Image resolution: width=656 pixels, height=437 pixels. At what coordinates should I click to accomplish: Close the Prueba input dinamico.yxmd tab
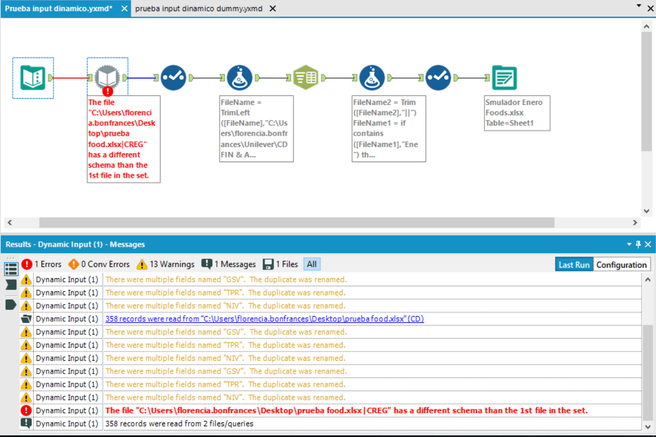pos(124,8)
